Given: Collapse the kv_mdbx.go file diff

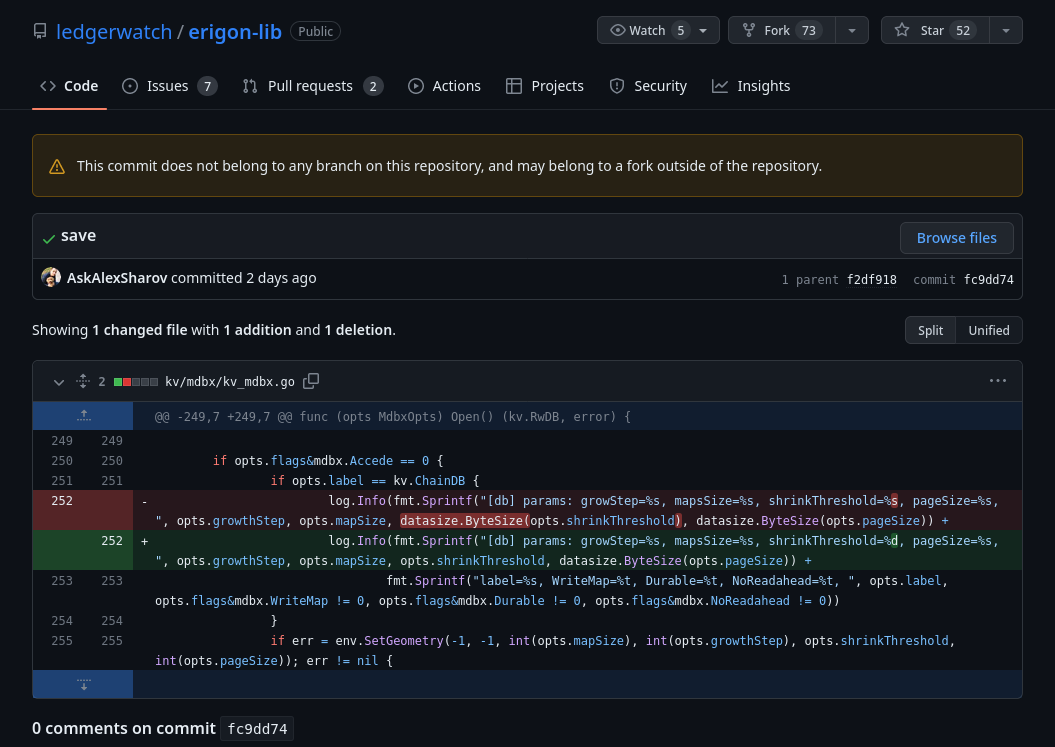Looking at the screenshot, I should (x=58, y=381).
